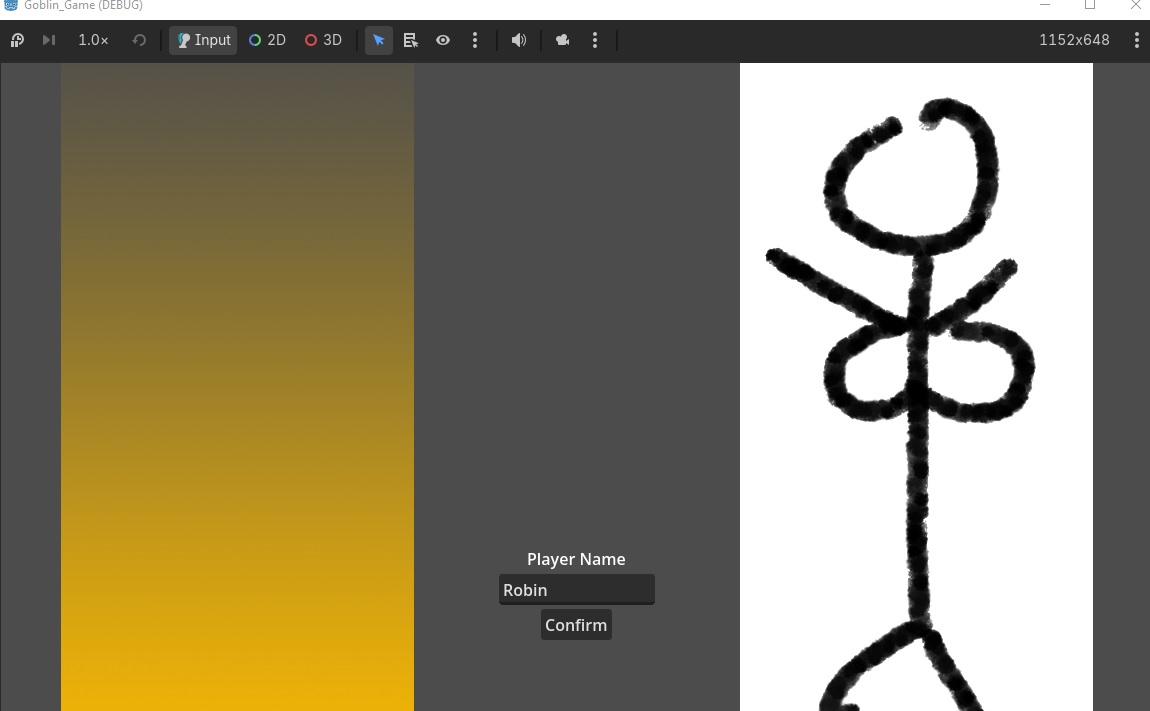1150x711 pixels.
Task: Open the 1.0× speed selector
Action: pyautogui.click(x=93, y=40)
